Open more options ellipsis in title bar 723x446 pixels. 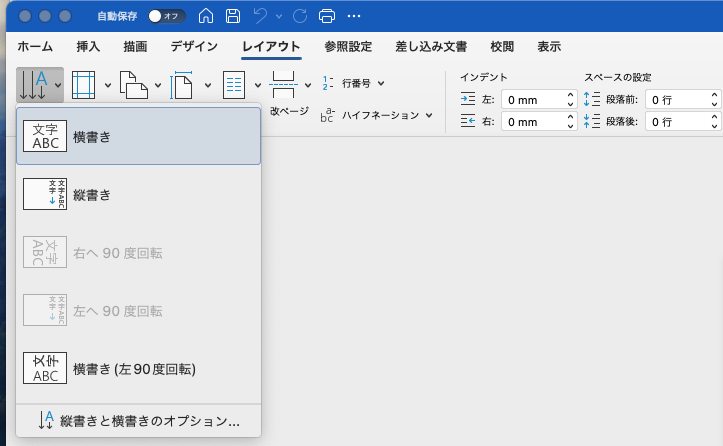354,16
